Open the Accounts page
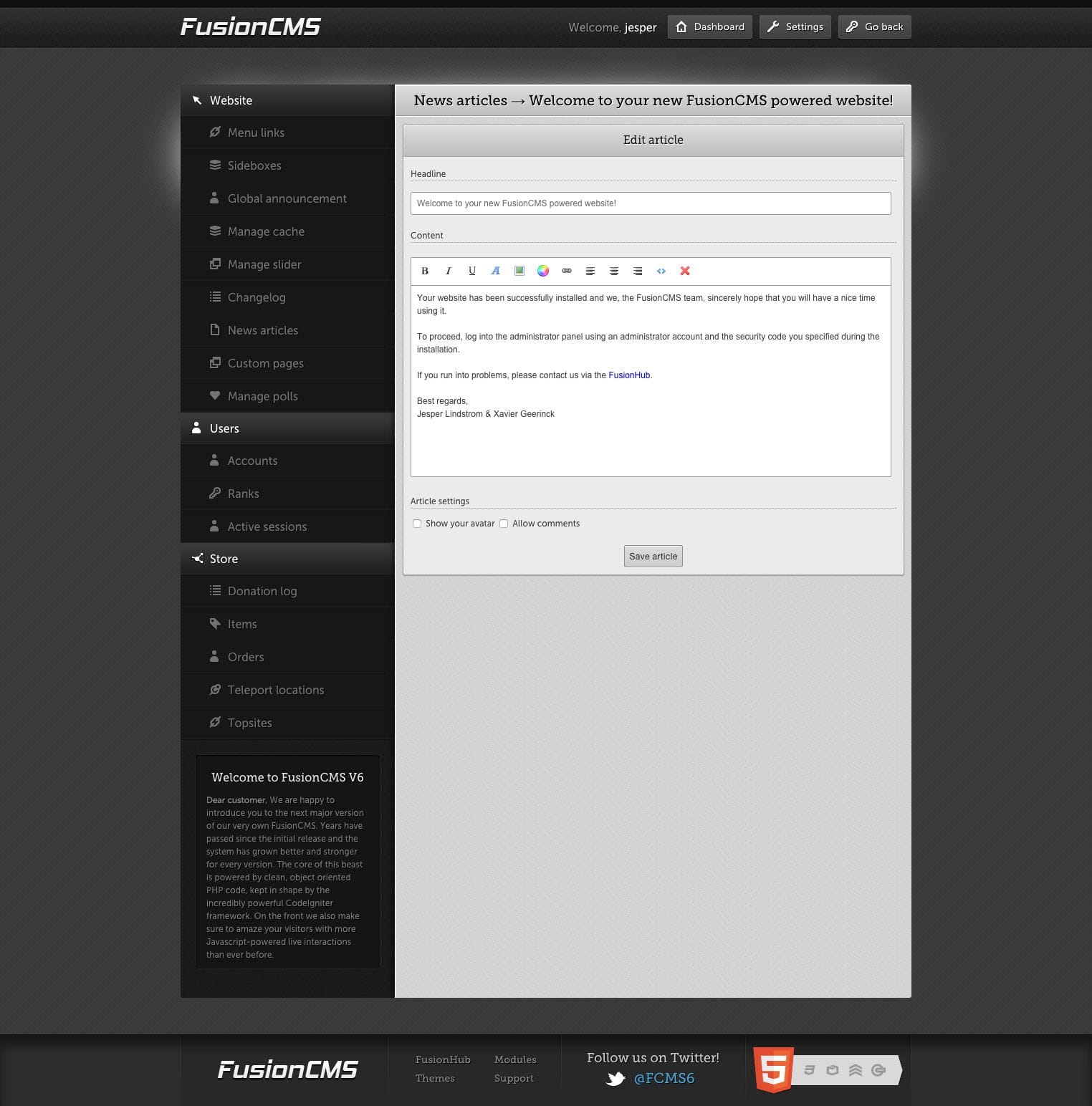This screenshot has height=1106, width=1092. click(x=287, y=461)
